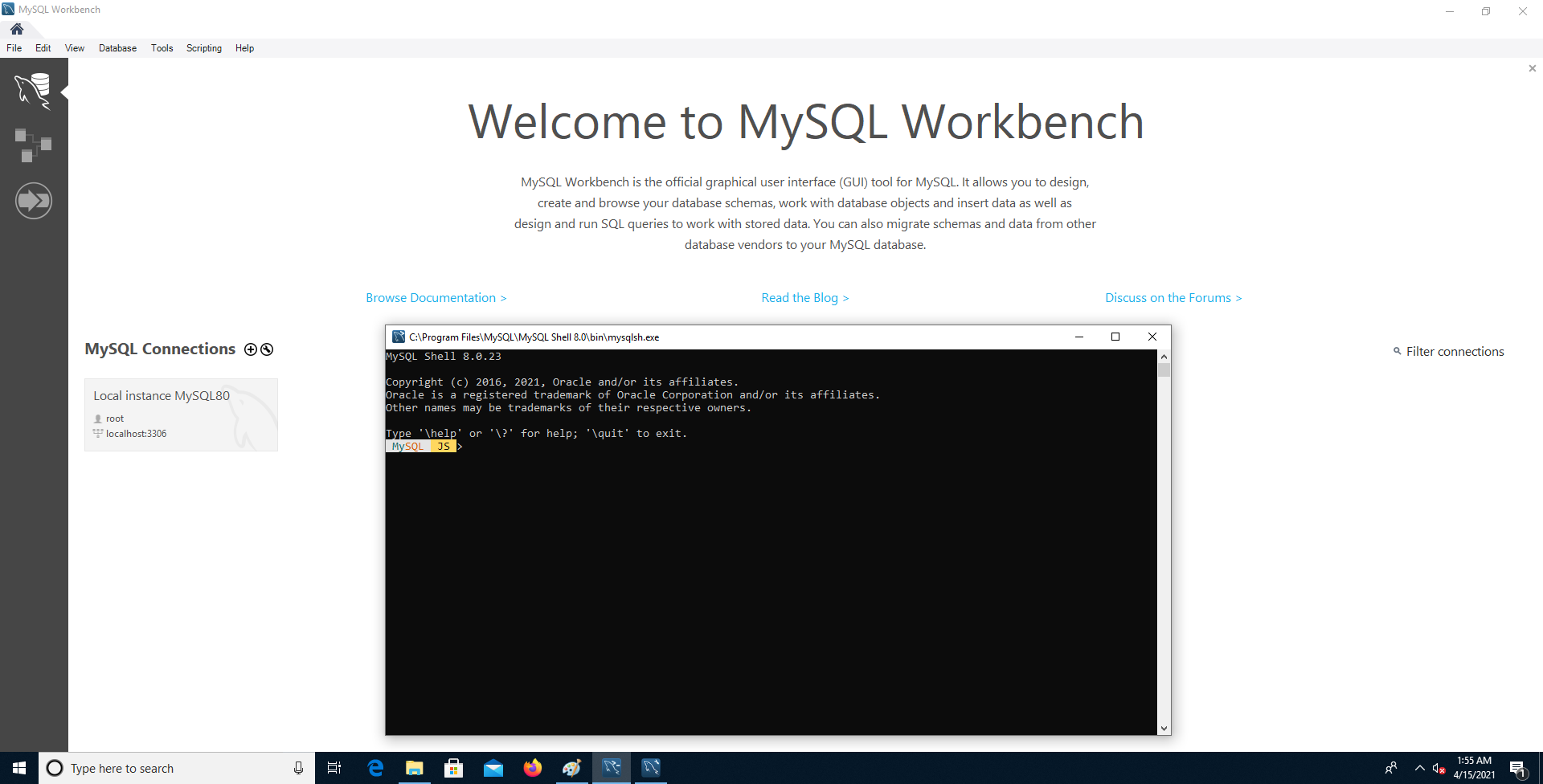Open the File menu

point(14,48)
